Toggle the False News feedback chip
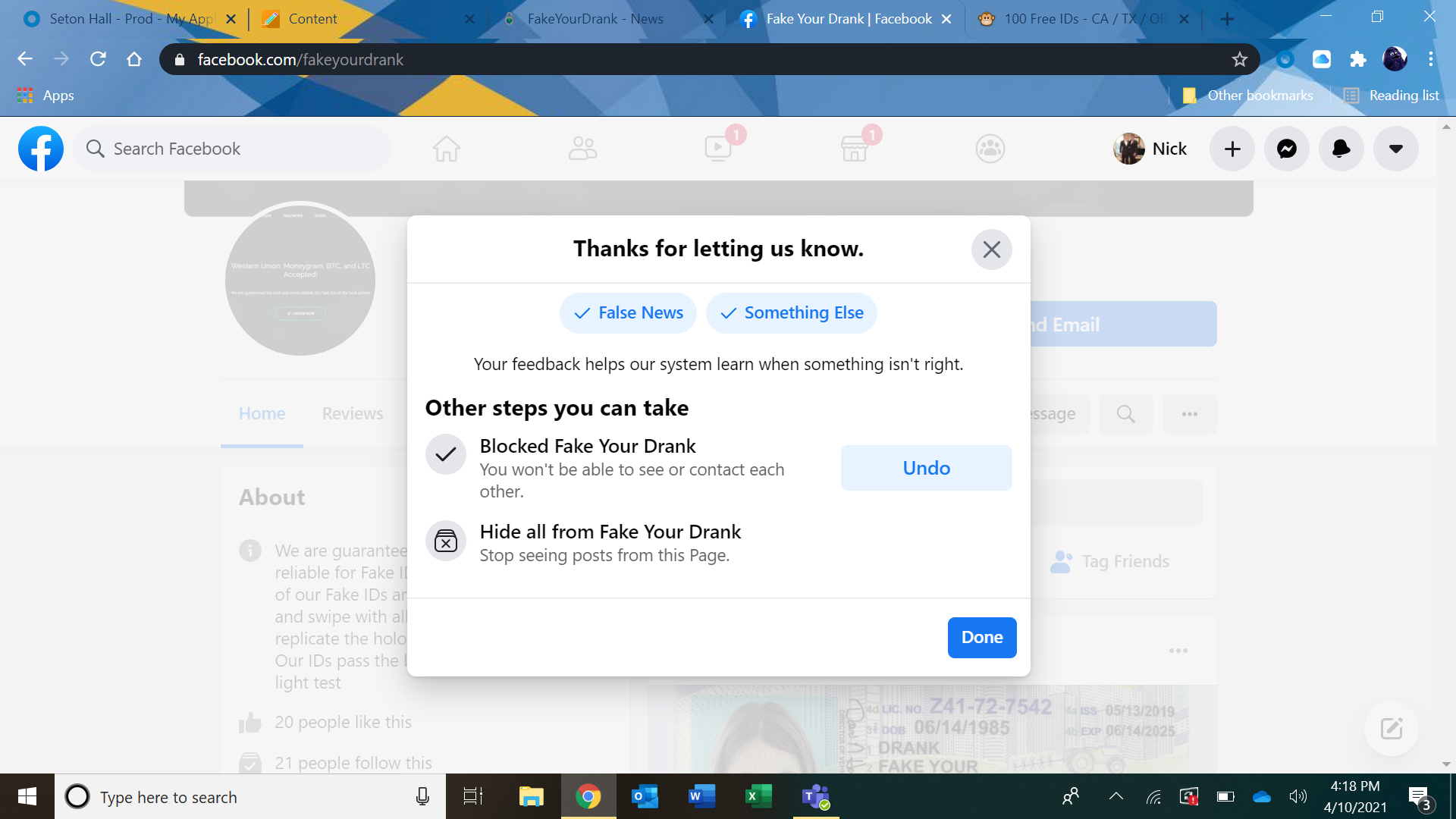The image size is (1456, 819). [628, 313]
